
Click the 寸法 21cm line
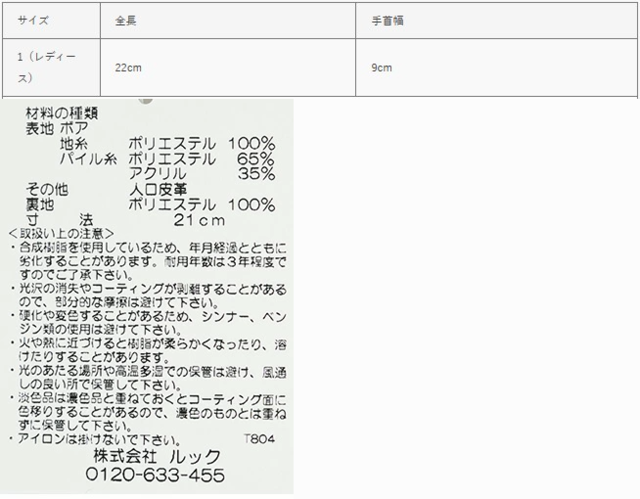(130, 219)
